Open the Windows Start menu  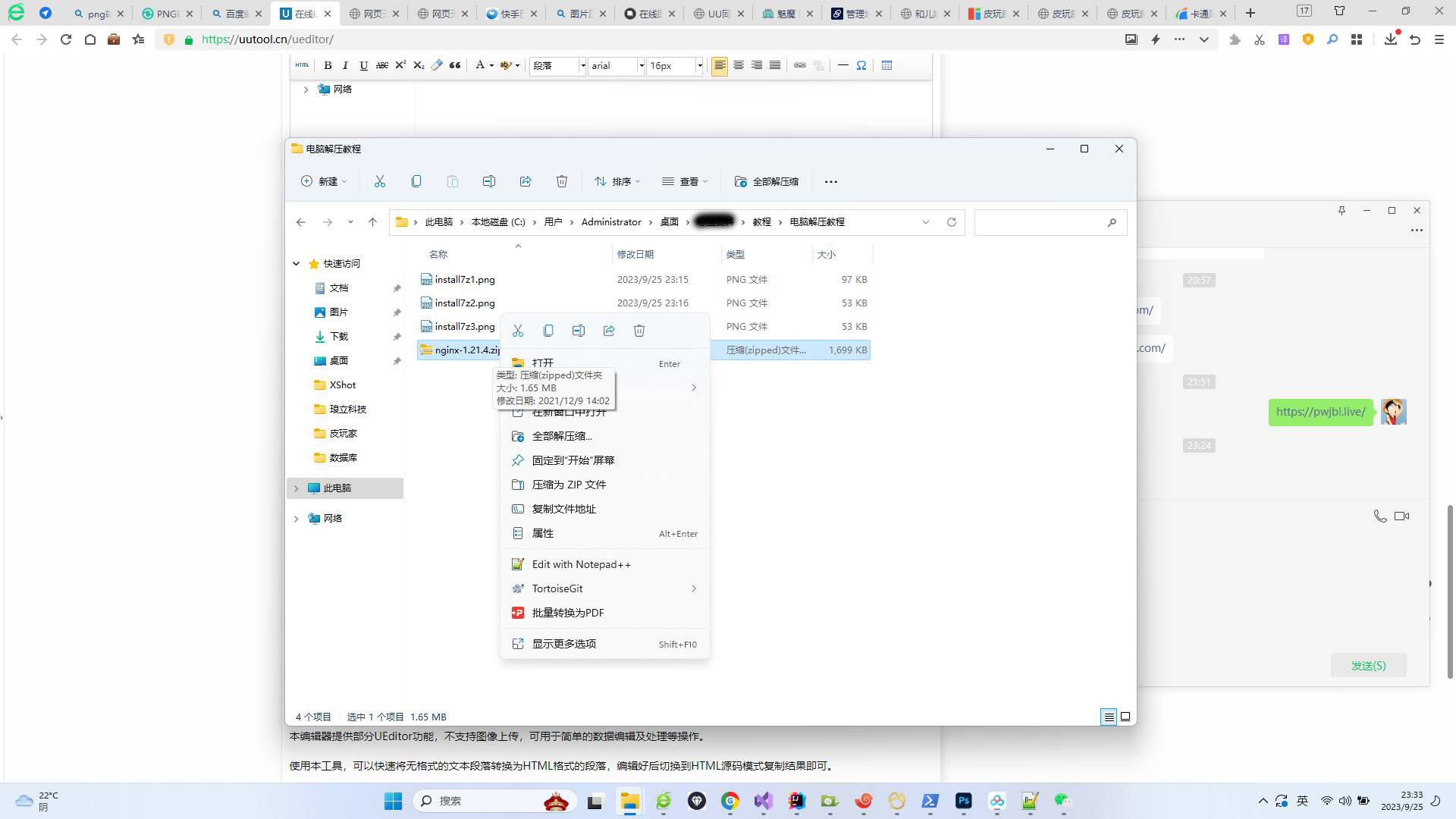click(393, 801)
